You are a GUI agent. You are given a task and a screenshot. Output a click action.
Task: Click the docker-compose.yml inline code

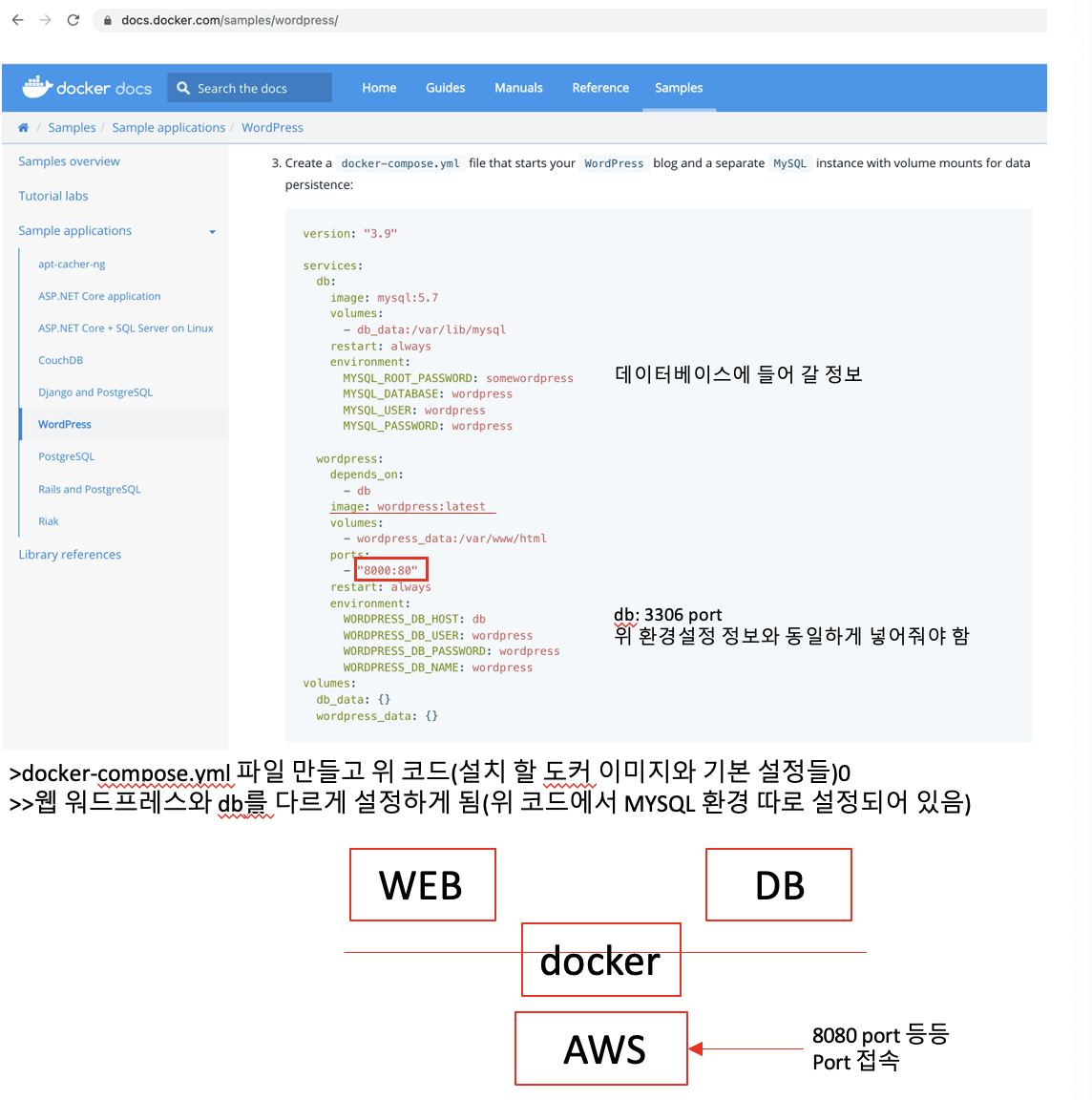click(x=401, y=163)
